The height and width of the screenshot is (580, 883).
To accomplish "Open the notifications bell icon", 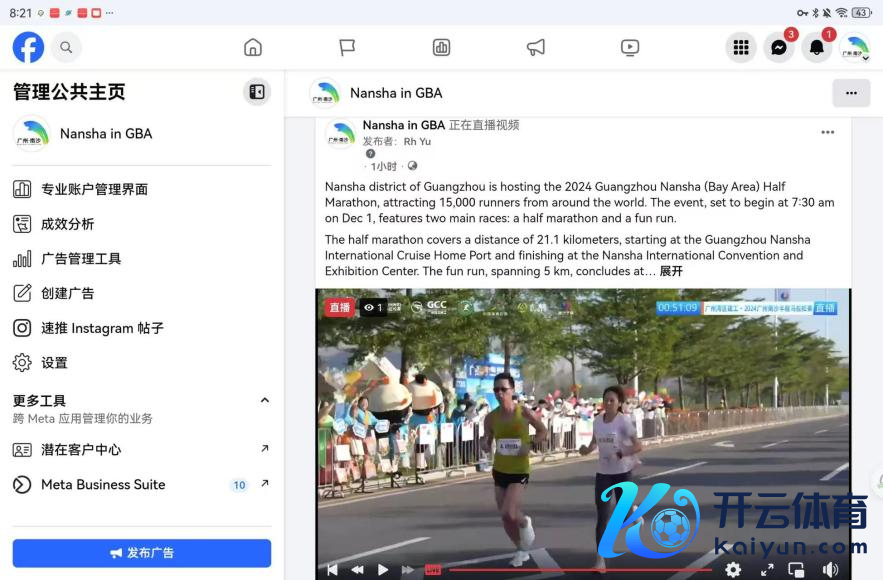I will tap(816, 47).
